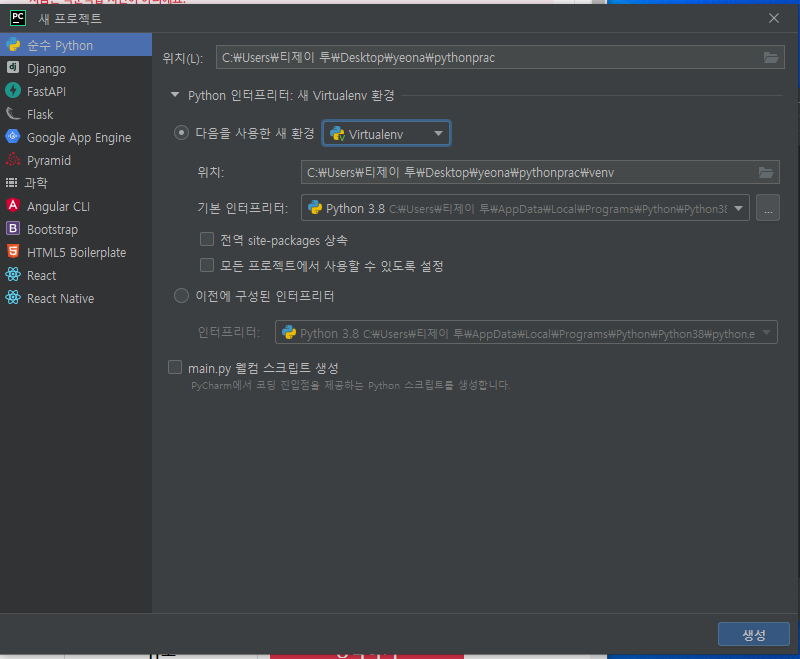This screenshot has height=659, width=800.
Task: Click the virtualenv 위치 path field
Action: click(540, 172)
